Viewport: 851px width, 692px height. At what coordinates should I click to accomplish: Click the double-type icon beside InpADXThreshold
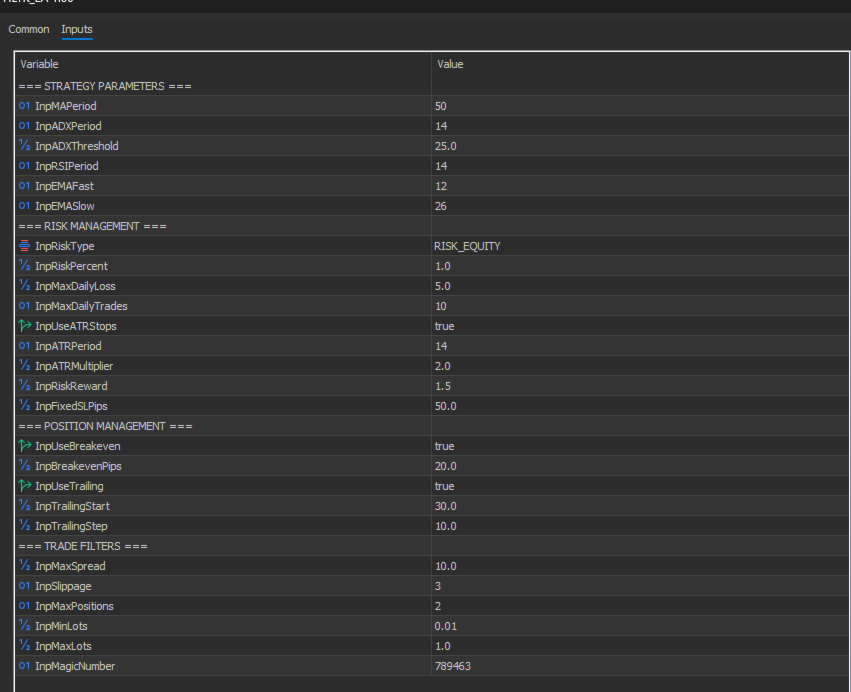[24, 146]
